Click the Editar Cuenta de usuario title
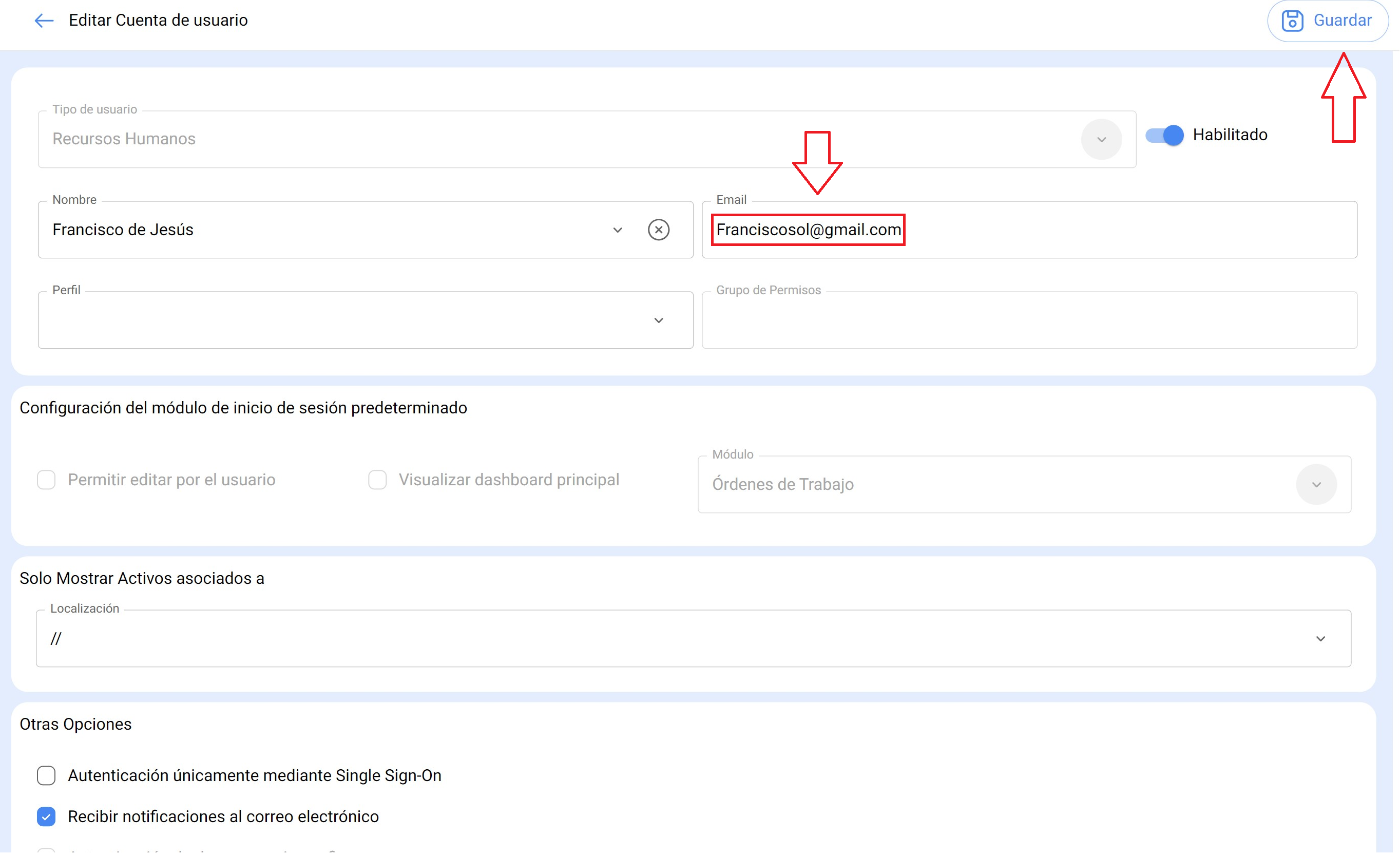Screen dimensions: 1400x855 coord(159,21)
